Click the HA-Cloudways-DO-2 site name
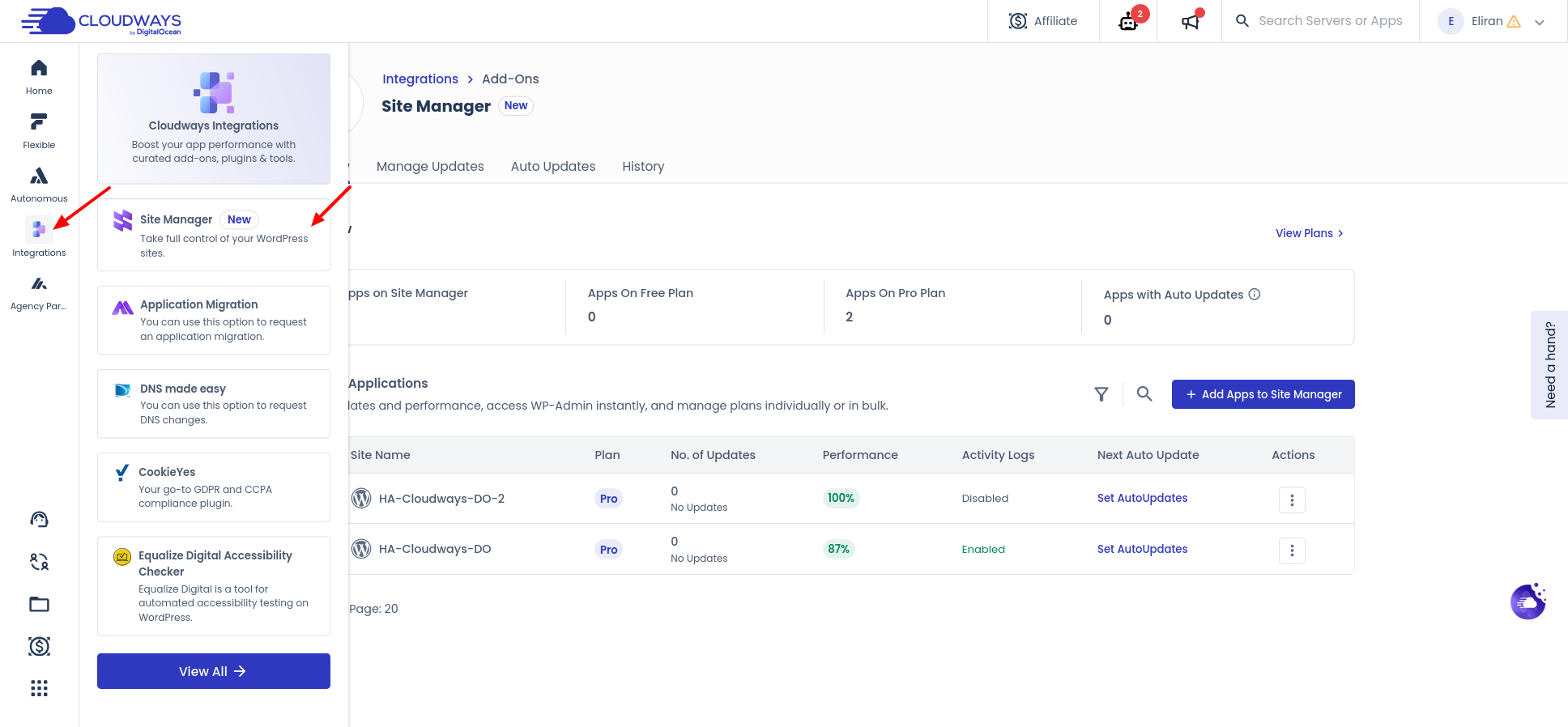The width and height of the screenshot is (1568, 727). tap(441, 499)
